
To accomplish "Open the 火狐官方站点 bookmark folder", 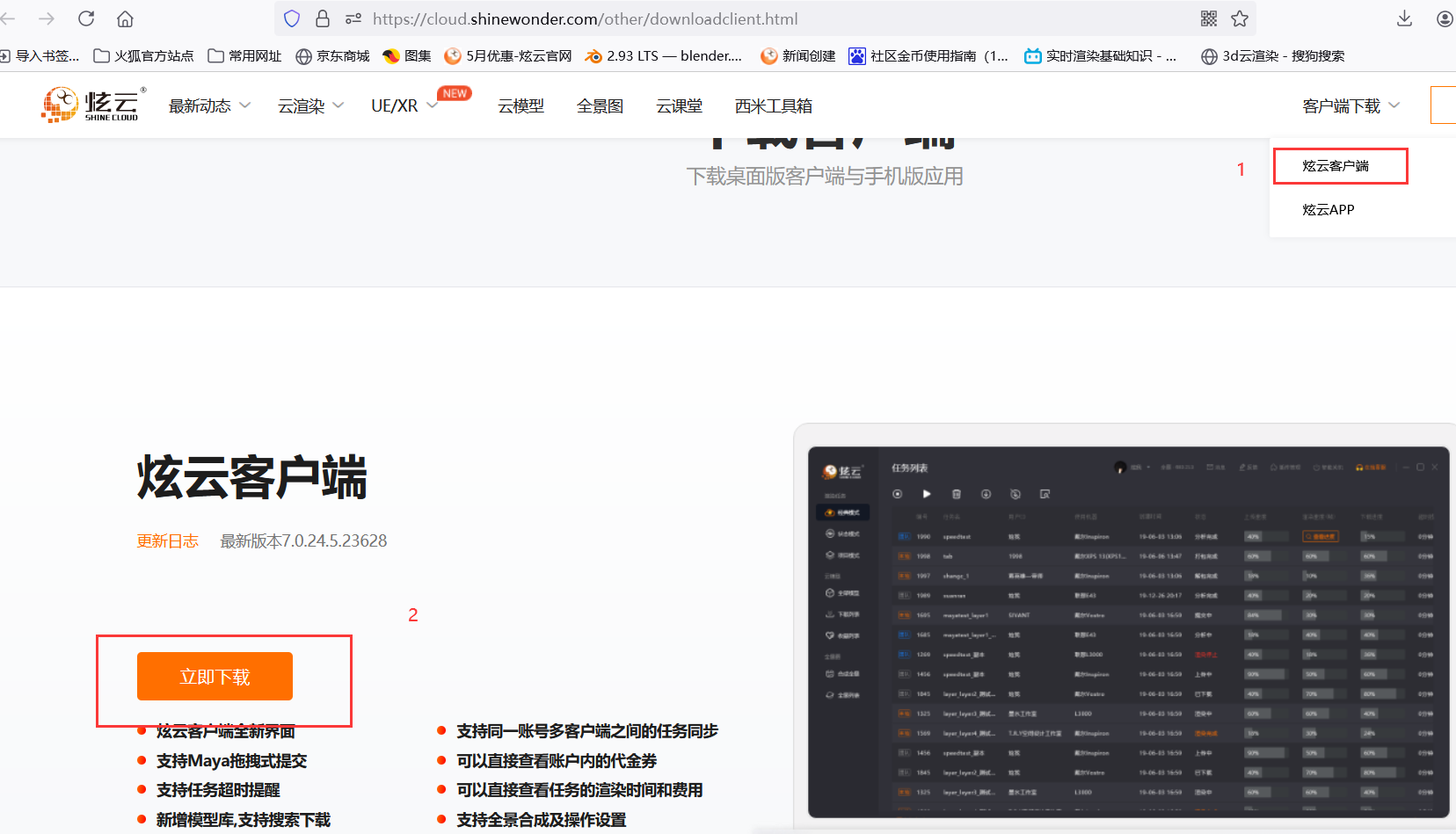I will tap(143, 55).
